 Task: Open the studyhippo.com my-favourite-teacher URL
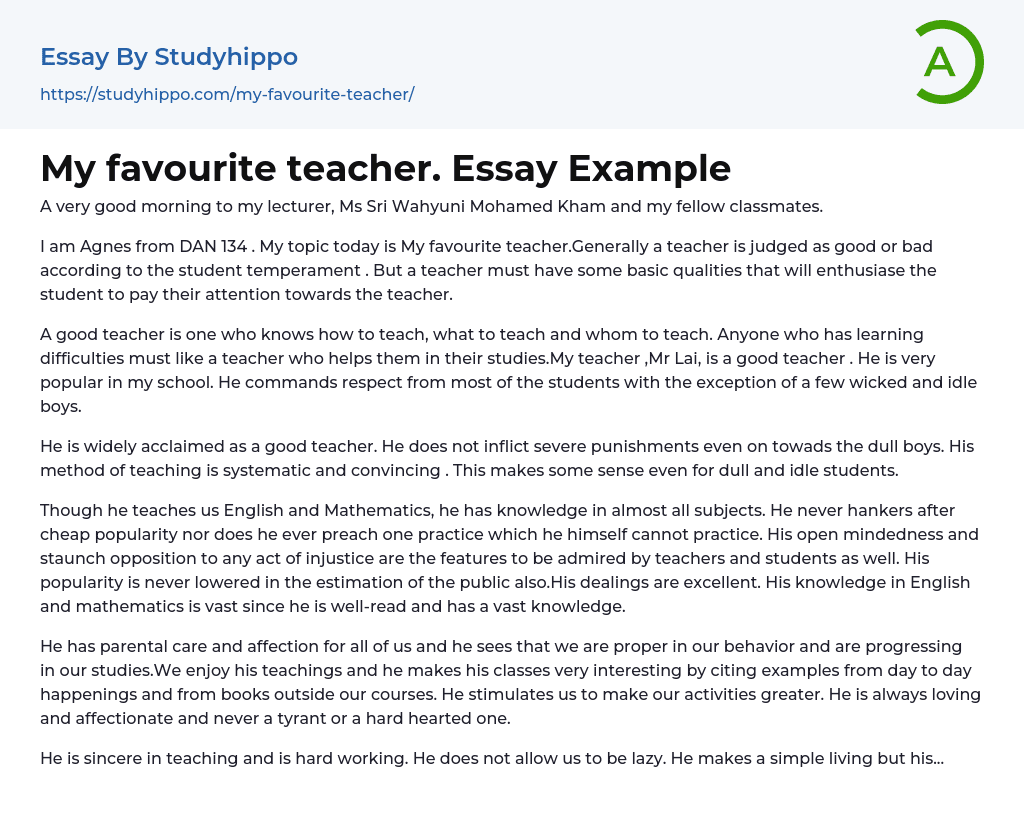point(227,94)
